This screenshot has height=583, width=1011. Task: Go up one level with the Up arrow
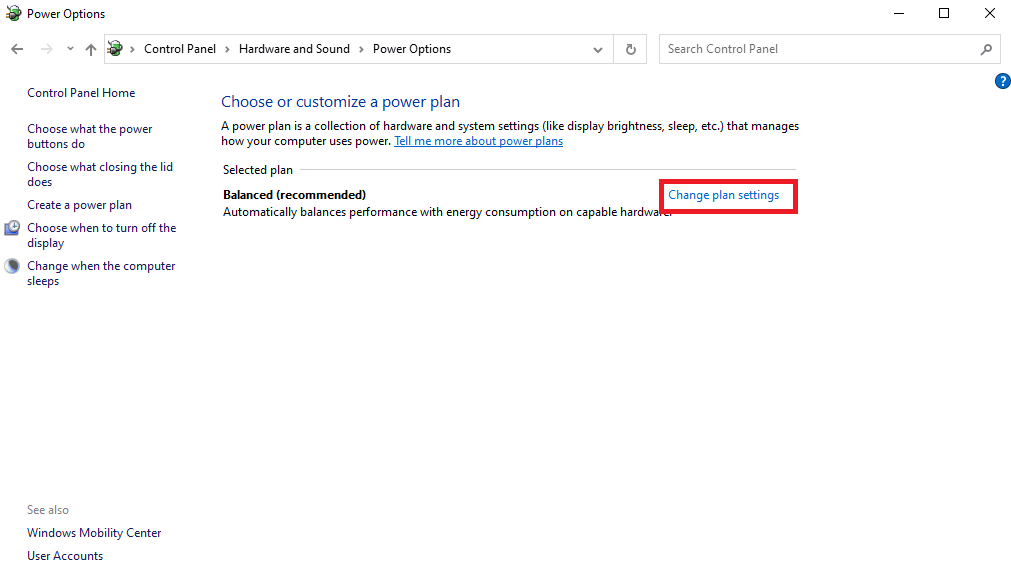pyautogui.click(x=91, y=49)
